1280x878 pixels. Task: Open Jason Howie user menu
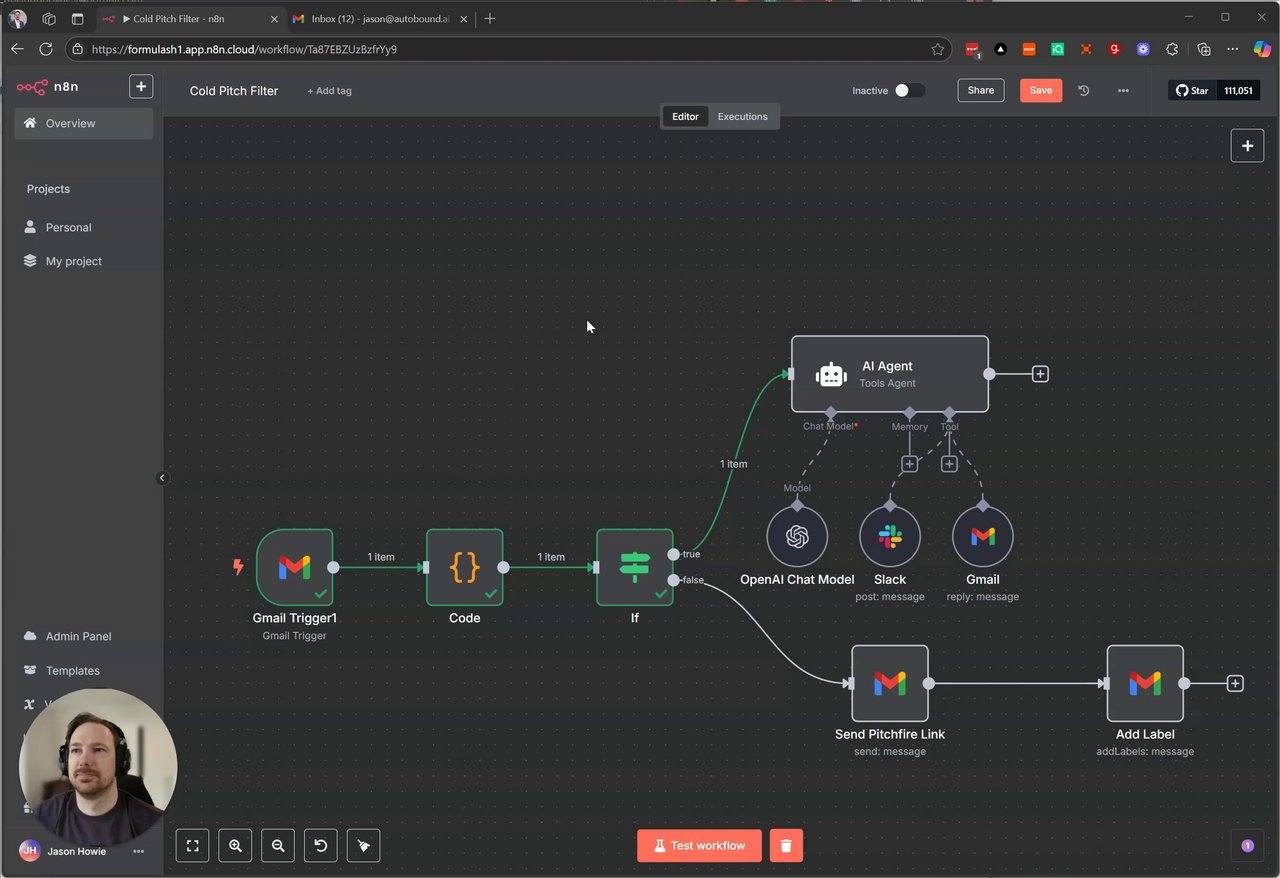tap(139, 851)
